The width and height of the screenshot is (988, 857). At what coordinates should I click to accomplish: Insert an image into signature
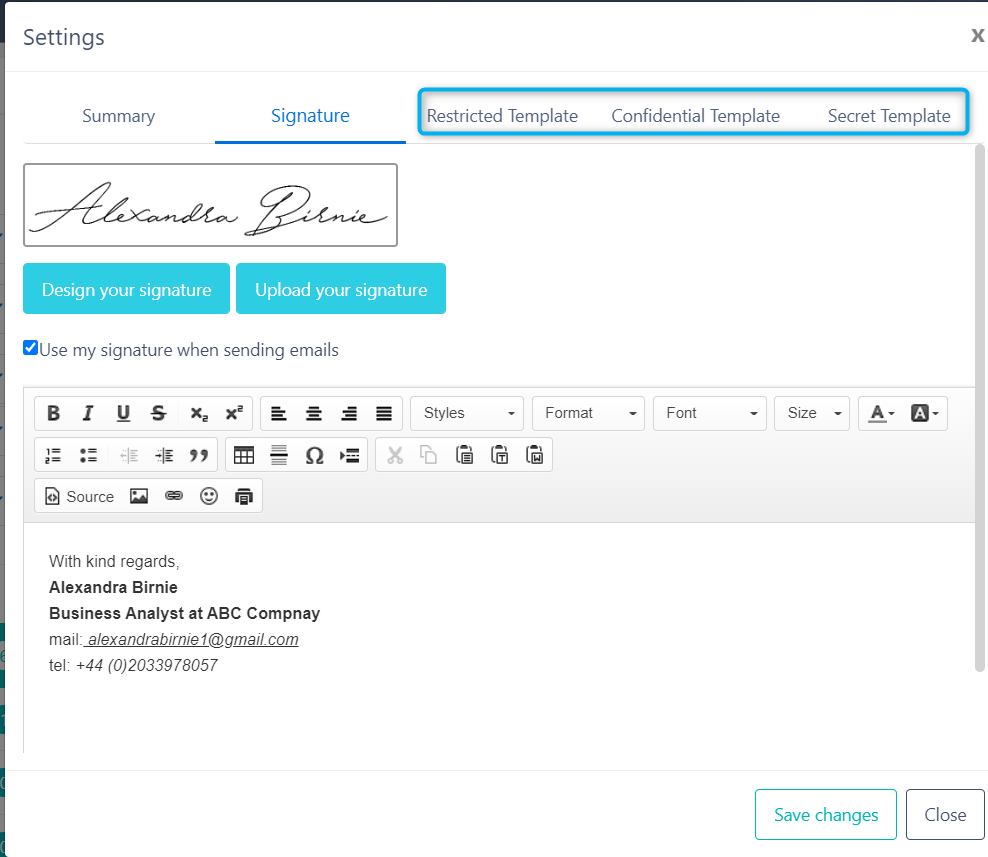pos(139,497)
